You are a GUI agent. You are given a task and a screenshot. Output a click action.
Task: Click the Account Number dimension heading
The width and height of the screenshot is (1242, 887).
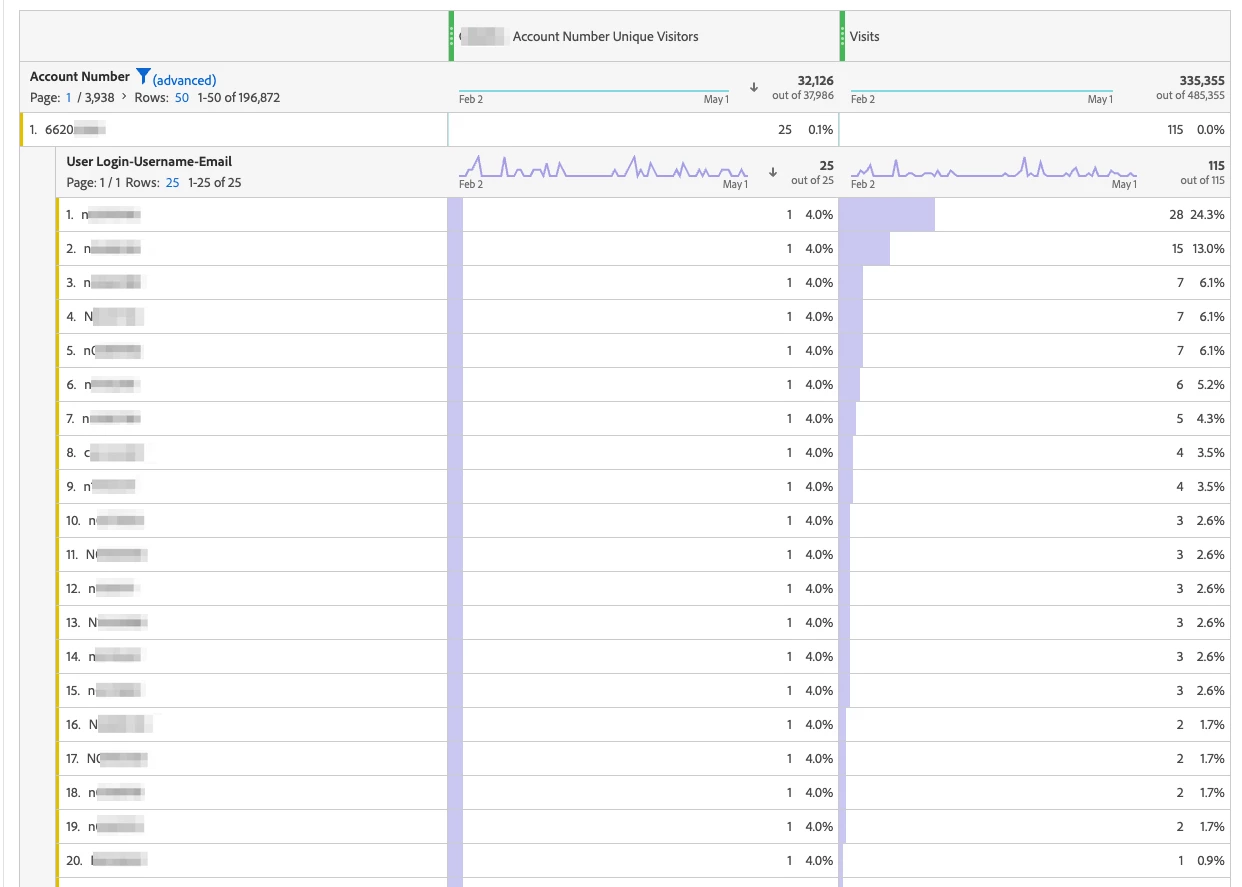tap(80, 77)
